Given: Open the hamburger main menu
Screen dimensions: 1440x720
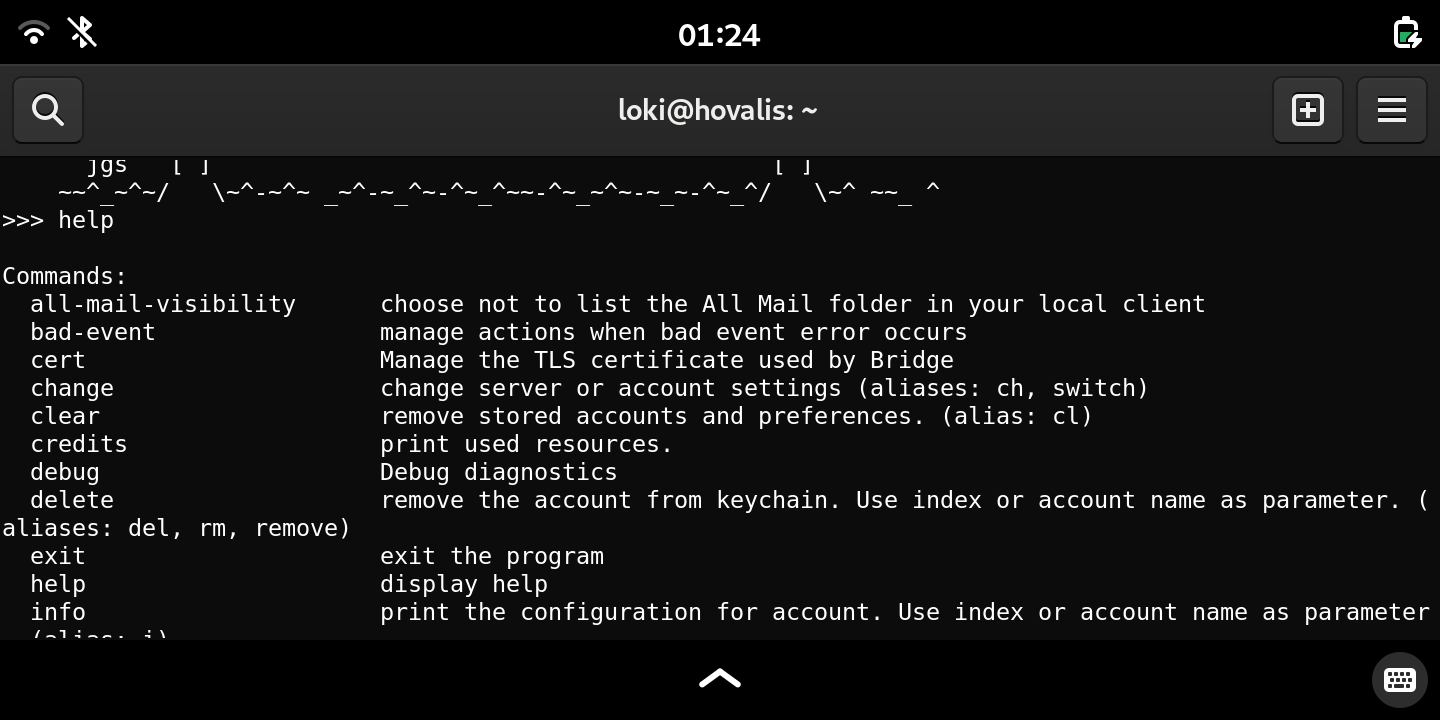Looking at the screenshot, I should point(1392,110).
